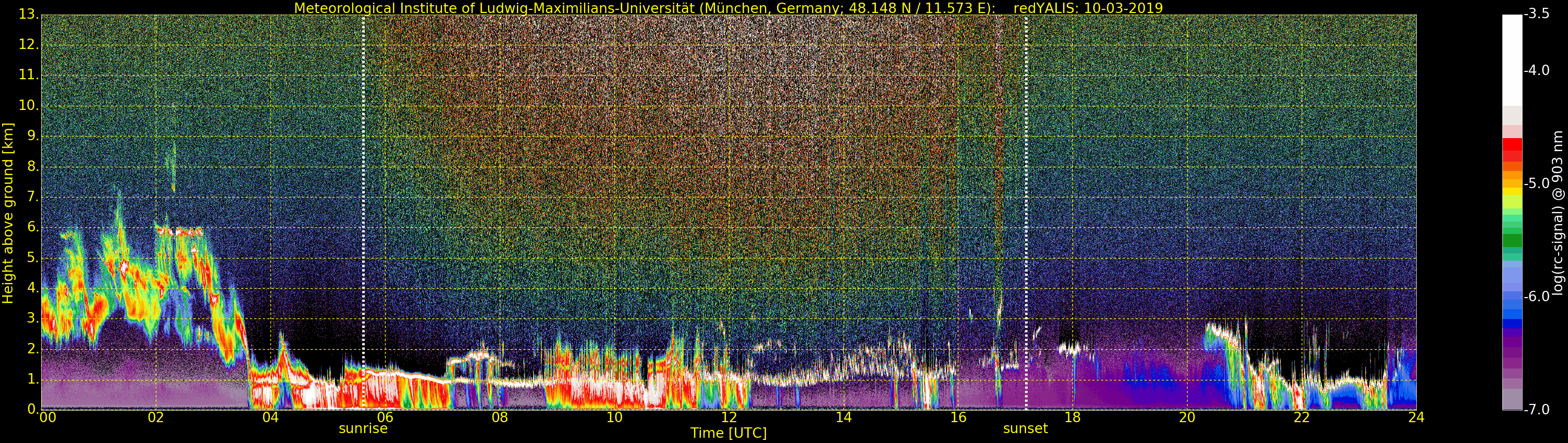This screenshot has height=443, width=1568.
Task: Click the height tick label '8.'
Action: [32, 167]
